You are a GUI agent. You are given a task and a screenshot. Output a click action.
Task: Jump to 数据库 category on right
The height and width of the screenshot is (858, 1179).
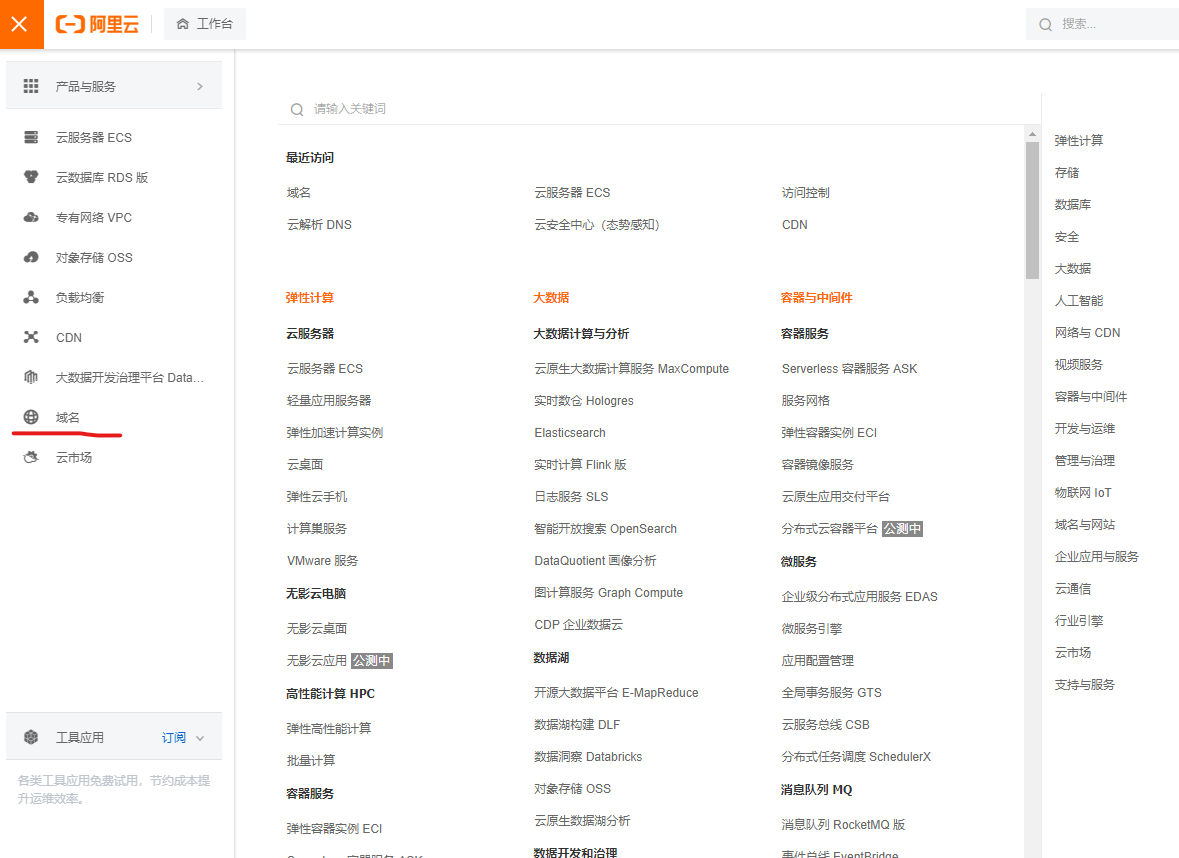(1072, 205)
